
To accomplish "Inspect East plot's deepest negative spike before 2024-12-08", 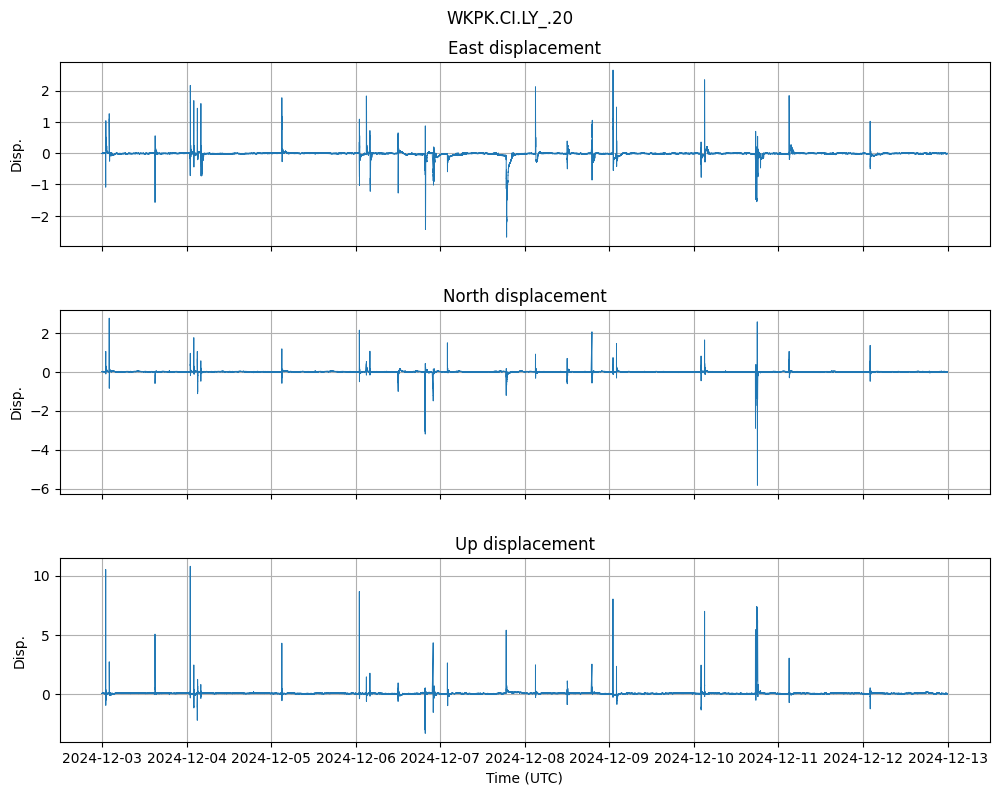I will coord(506,235).
